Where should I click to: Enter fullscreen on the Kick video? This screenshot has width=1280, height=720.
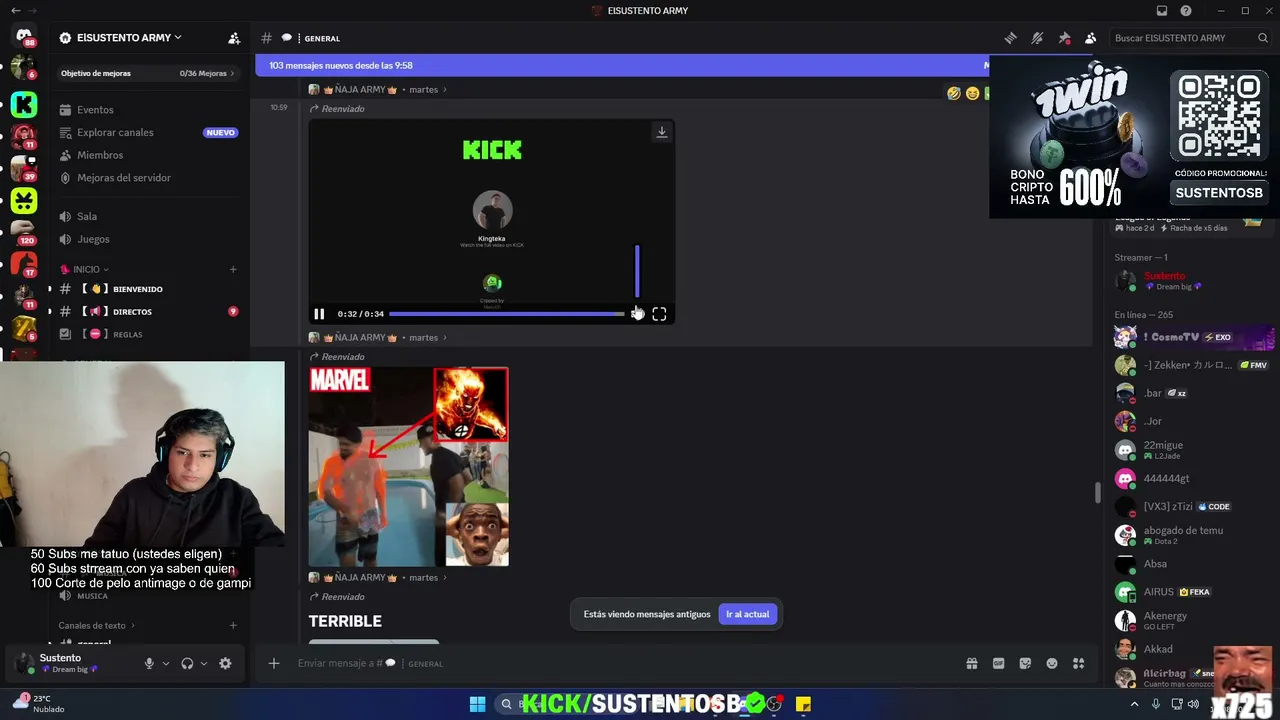tap(659, 314)
